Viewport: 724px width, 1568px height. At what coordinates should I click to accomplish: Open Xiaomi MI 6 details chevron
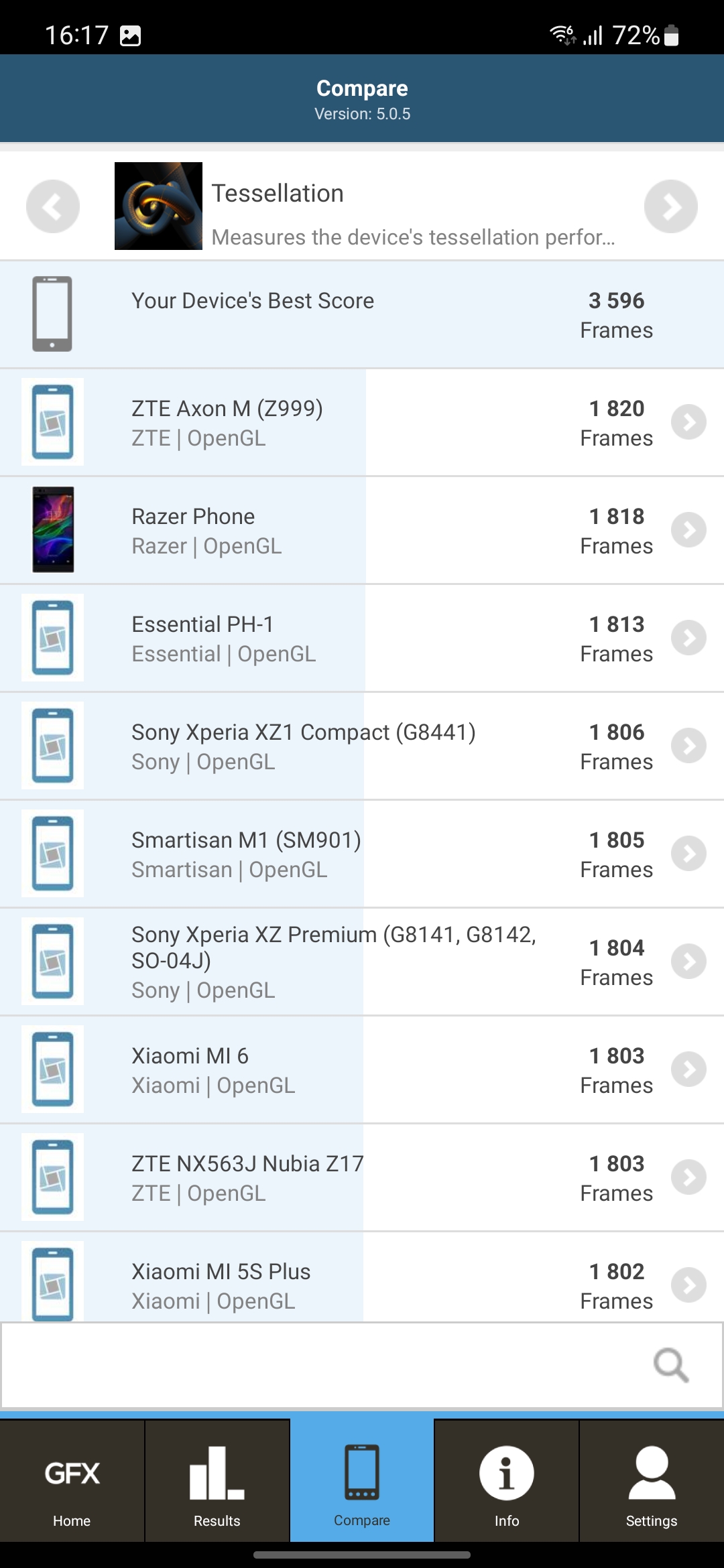[688, 1069]
